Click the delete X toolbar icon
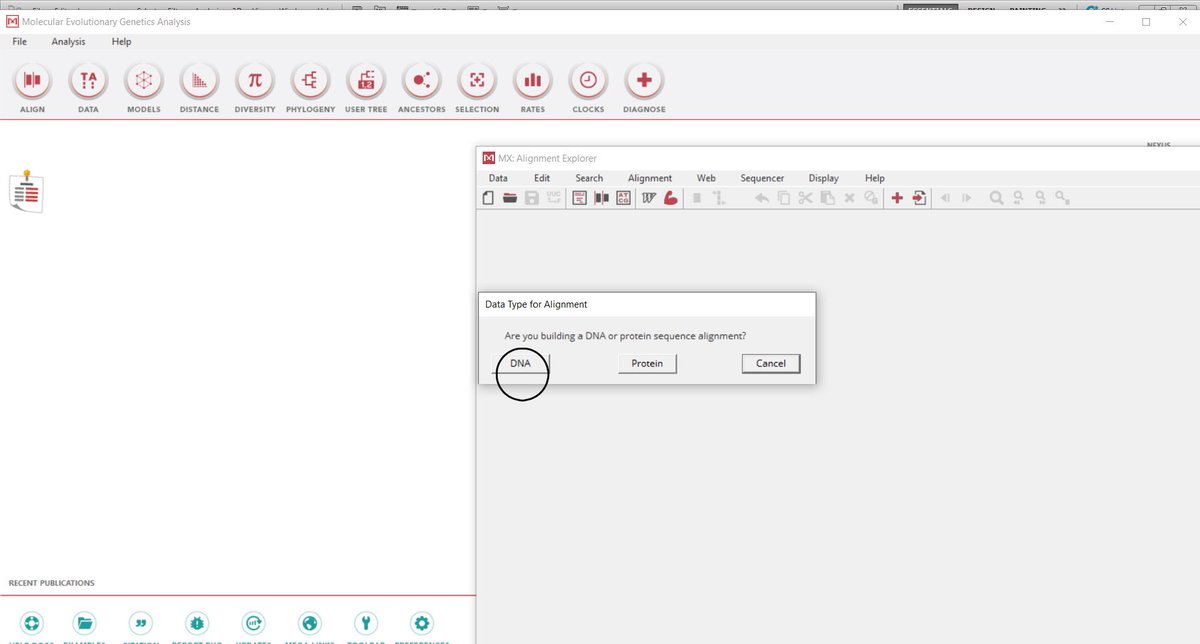 click(x=849, y=198)
